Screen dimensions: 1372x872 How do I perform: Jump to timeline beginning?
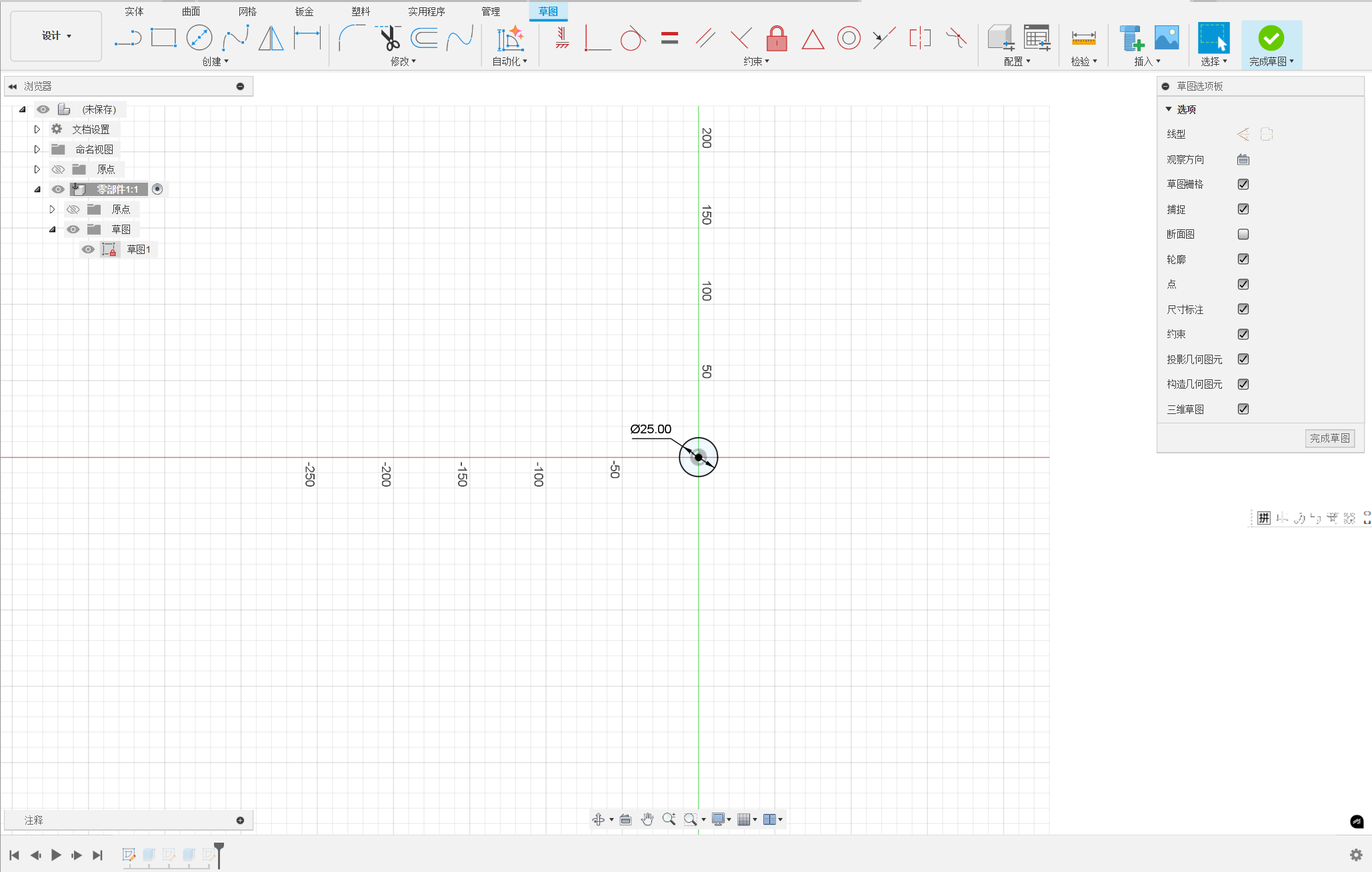[x=14, y=855]
